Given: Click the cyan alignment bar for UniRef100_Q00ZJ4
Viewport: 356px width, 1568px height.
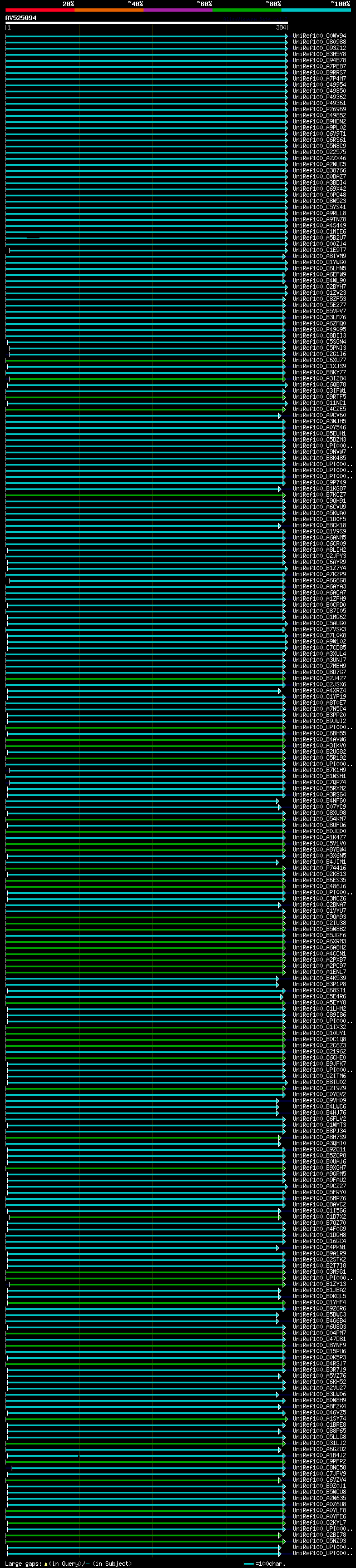Looking at the screenshot, I should 147,244.
